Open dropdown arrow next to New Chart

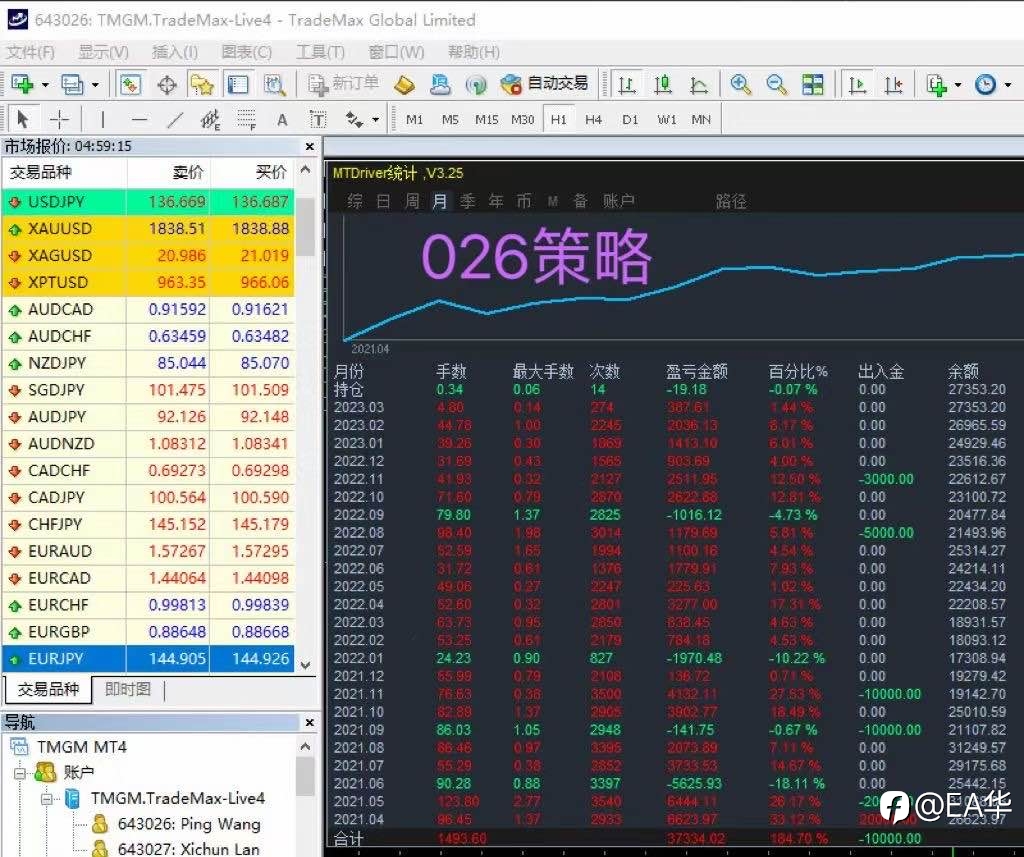click(45, 85)
